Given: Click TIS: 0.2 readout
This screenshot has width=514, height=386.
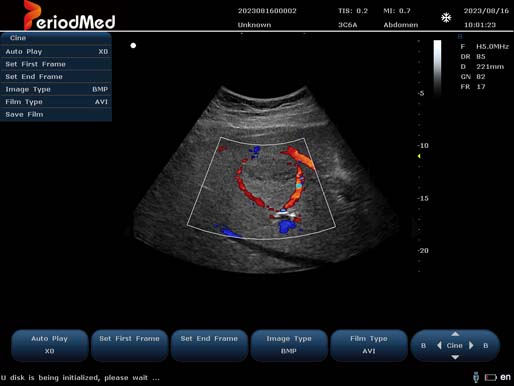Looking at the screenshot, I should coord(353,11).
